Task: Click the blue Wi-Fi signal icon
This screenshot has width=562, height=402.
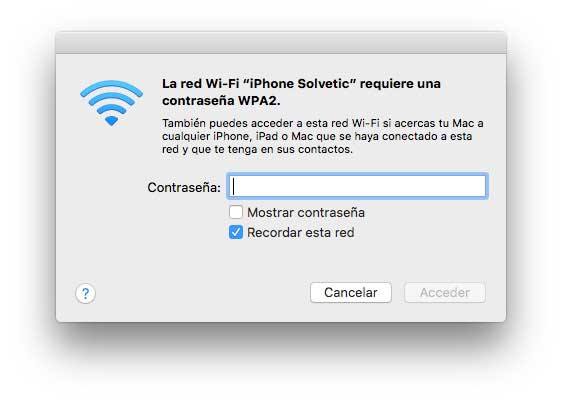Action: click(111, 103)
